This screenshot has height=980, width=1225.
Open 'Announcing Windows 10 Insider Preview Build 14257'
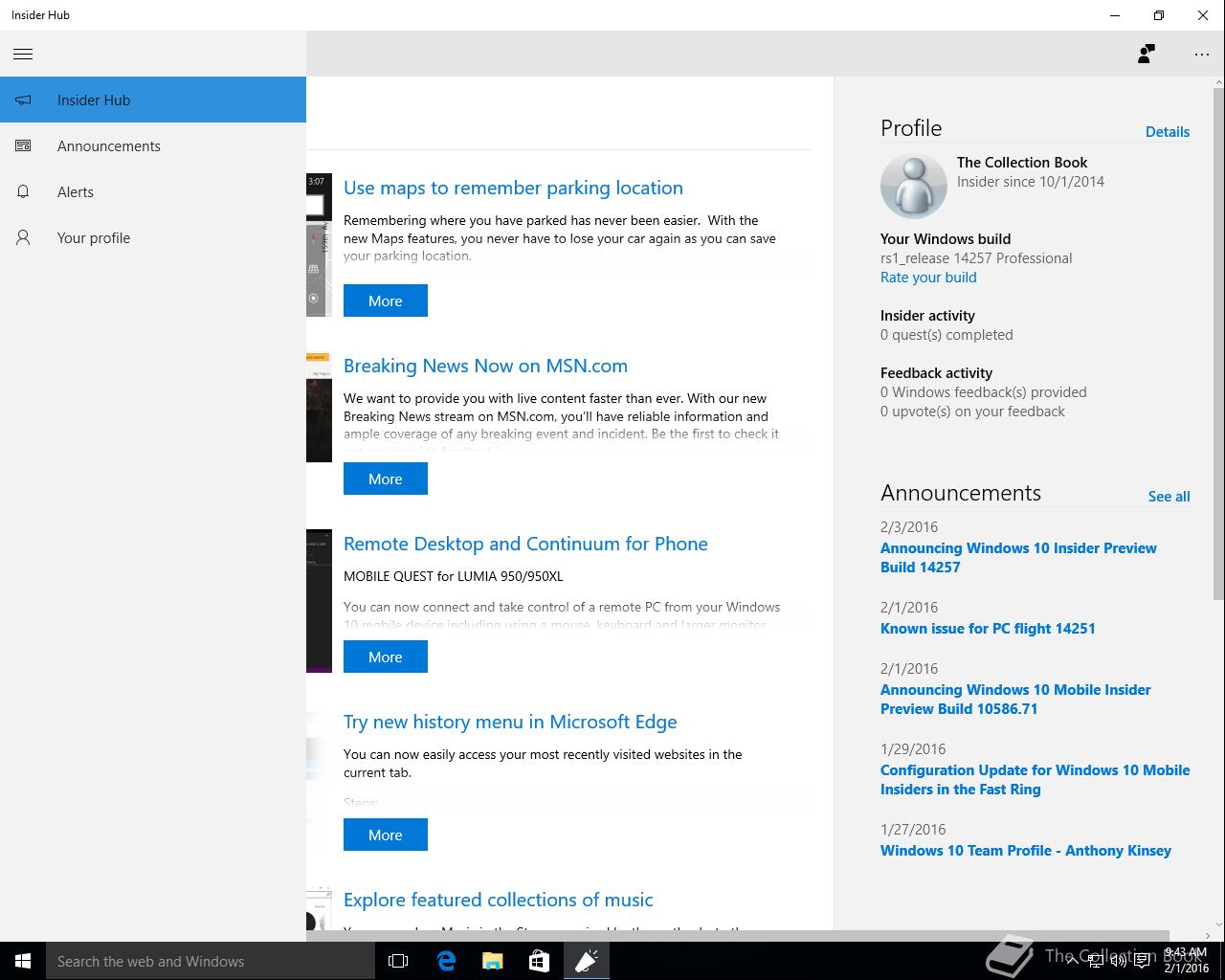(x=1018, y=558)
